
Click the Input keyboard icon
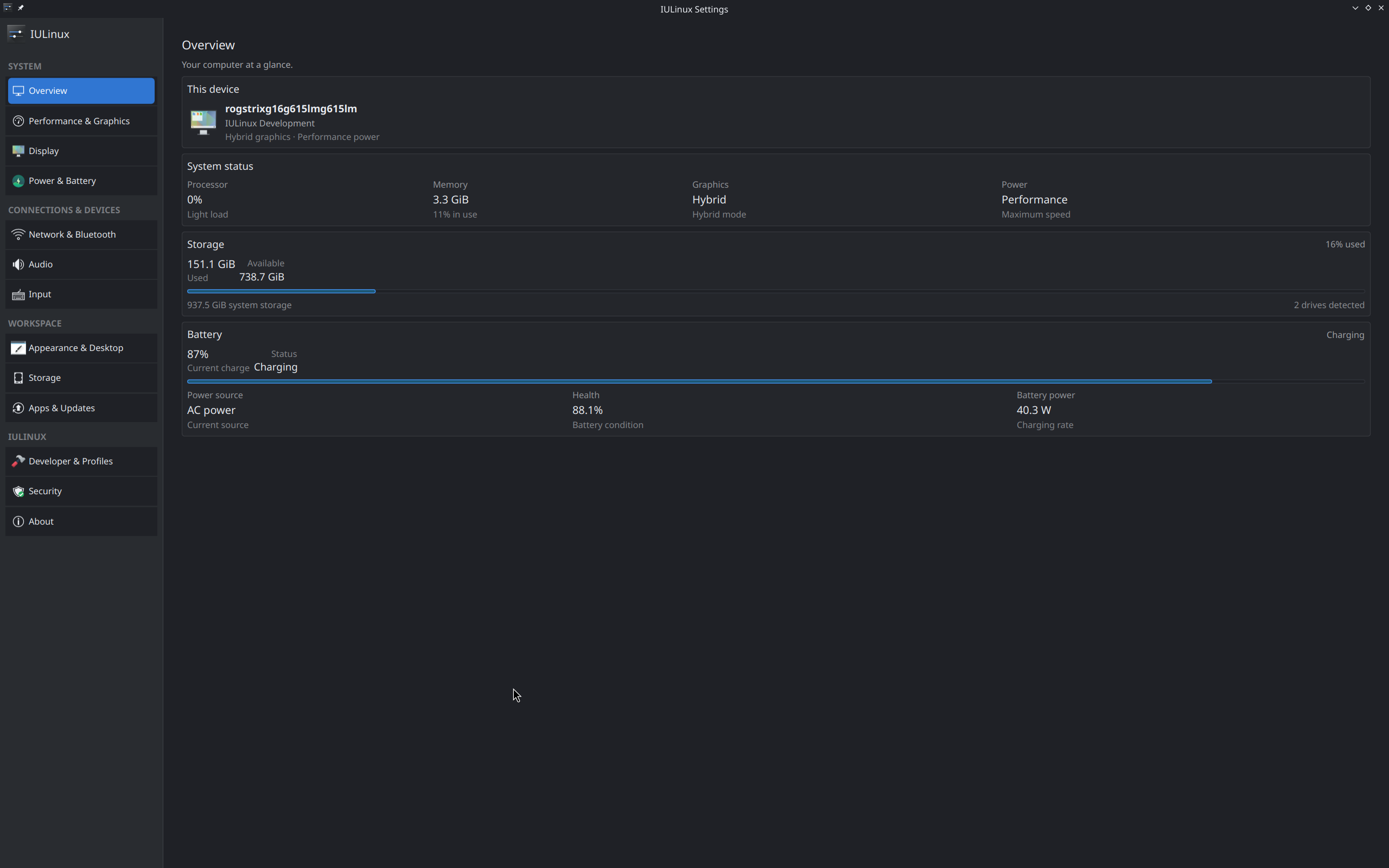pyautogui.click(x=18, y=295)
